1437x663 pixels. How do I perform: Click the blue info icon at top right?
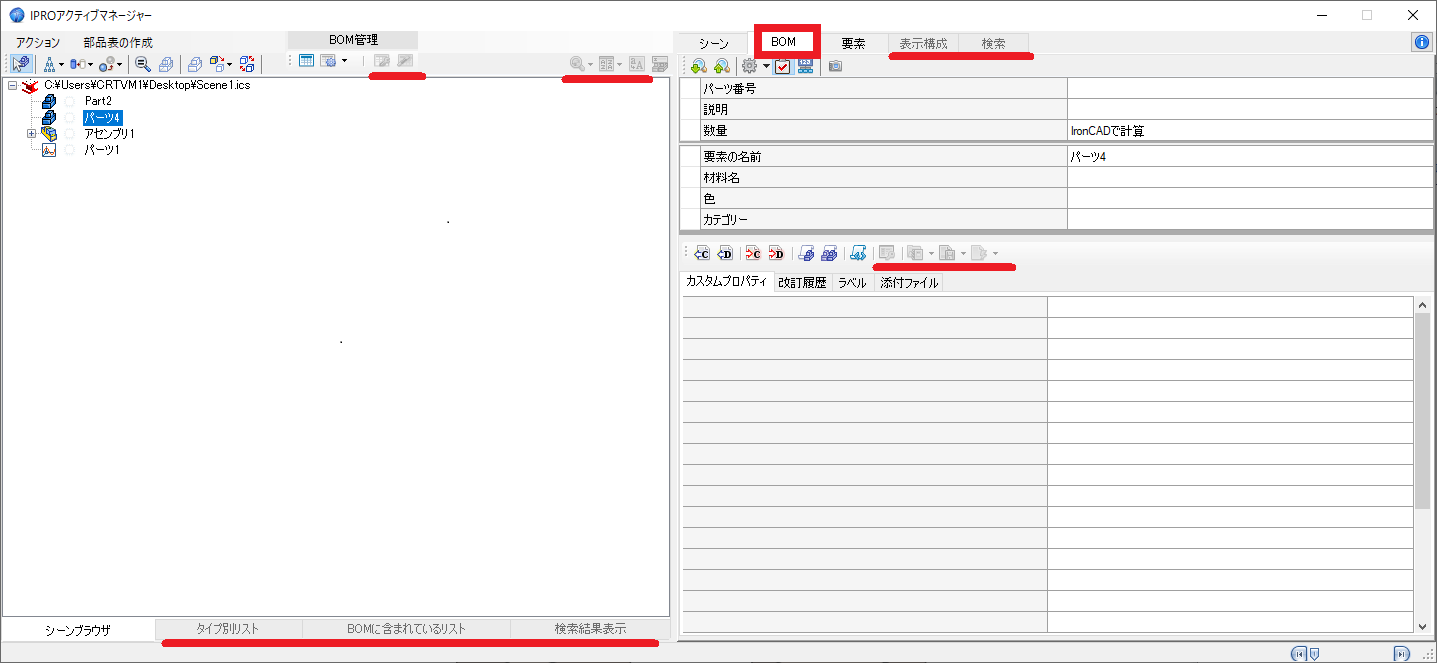tap(1421, 42)
